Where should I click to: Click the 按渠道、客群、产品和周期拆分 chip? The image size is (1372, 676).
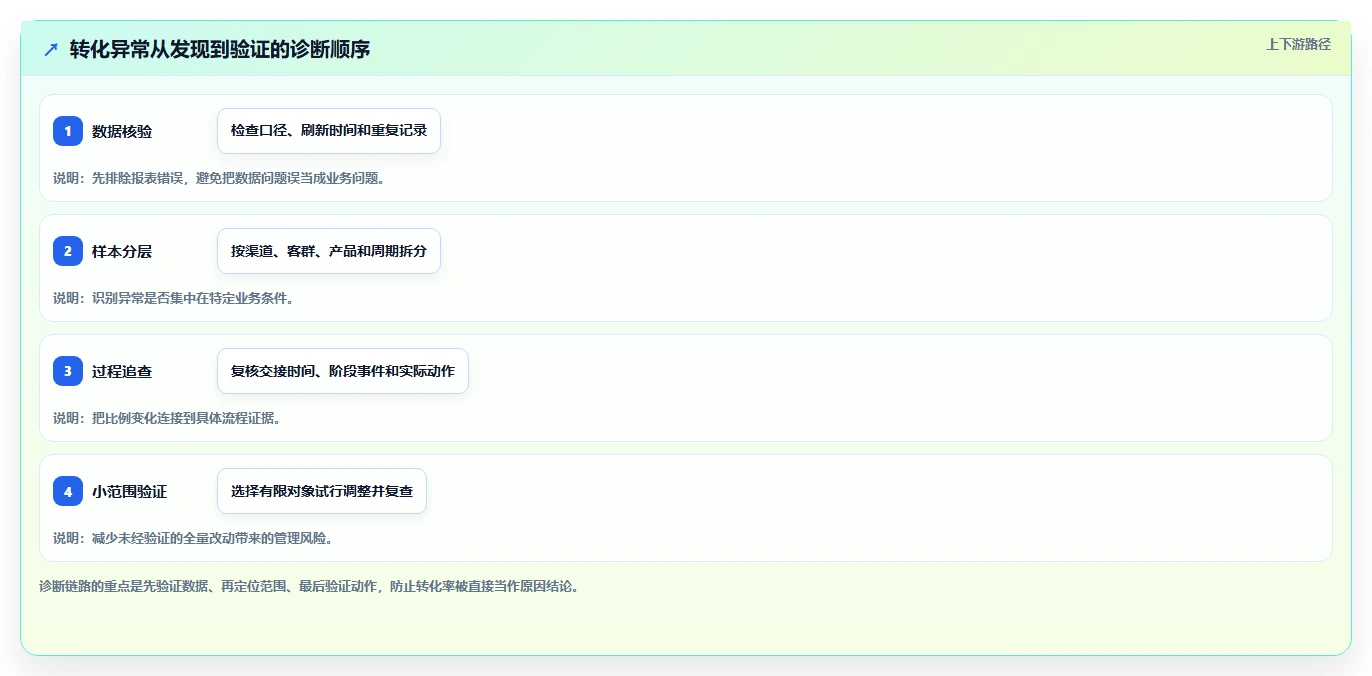click(x=329, y=251)
